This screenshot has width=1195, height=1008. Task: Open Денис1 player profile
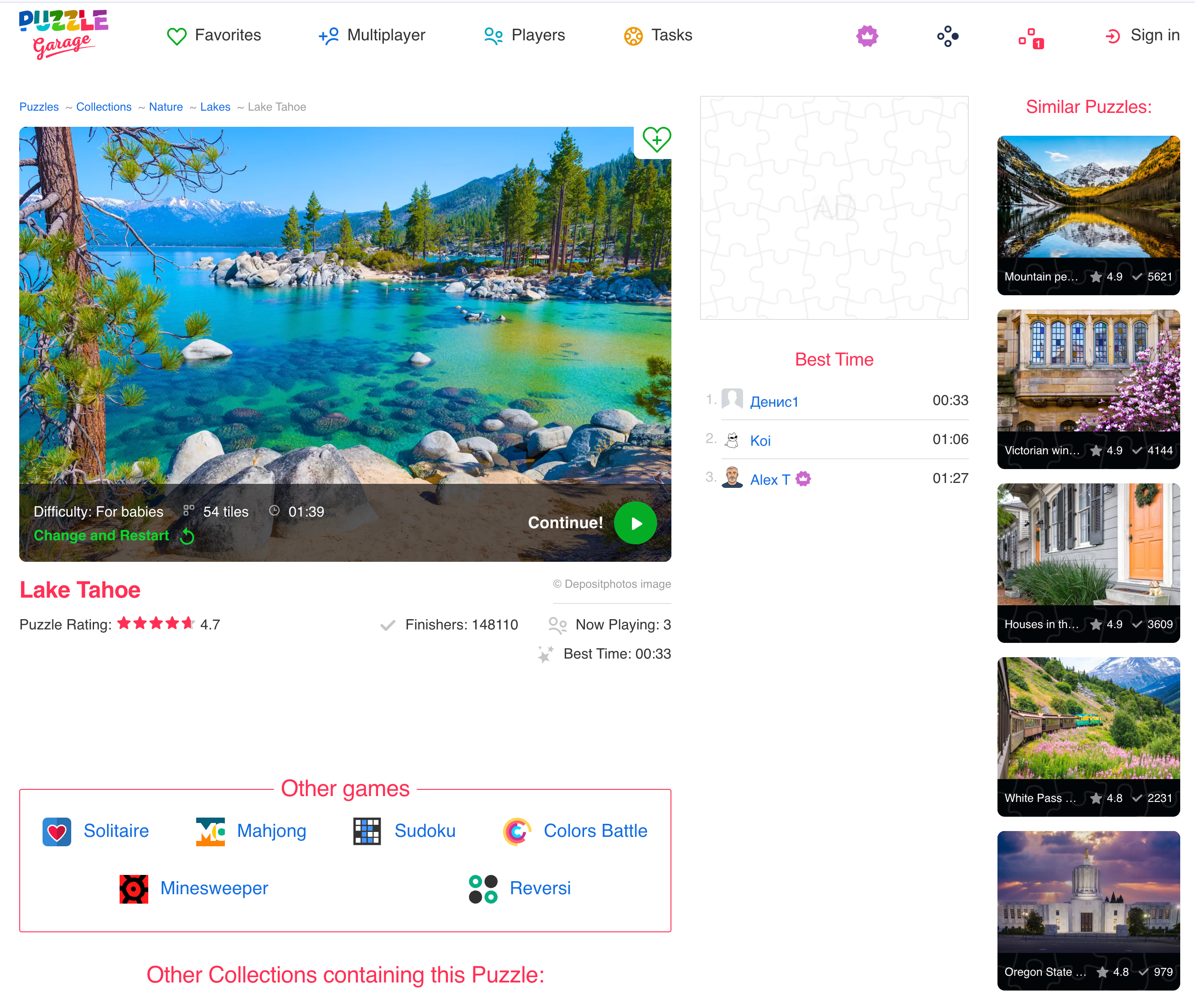point(774,402)
